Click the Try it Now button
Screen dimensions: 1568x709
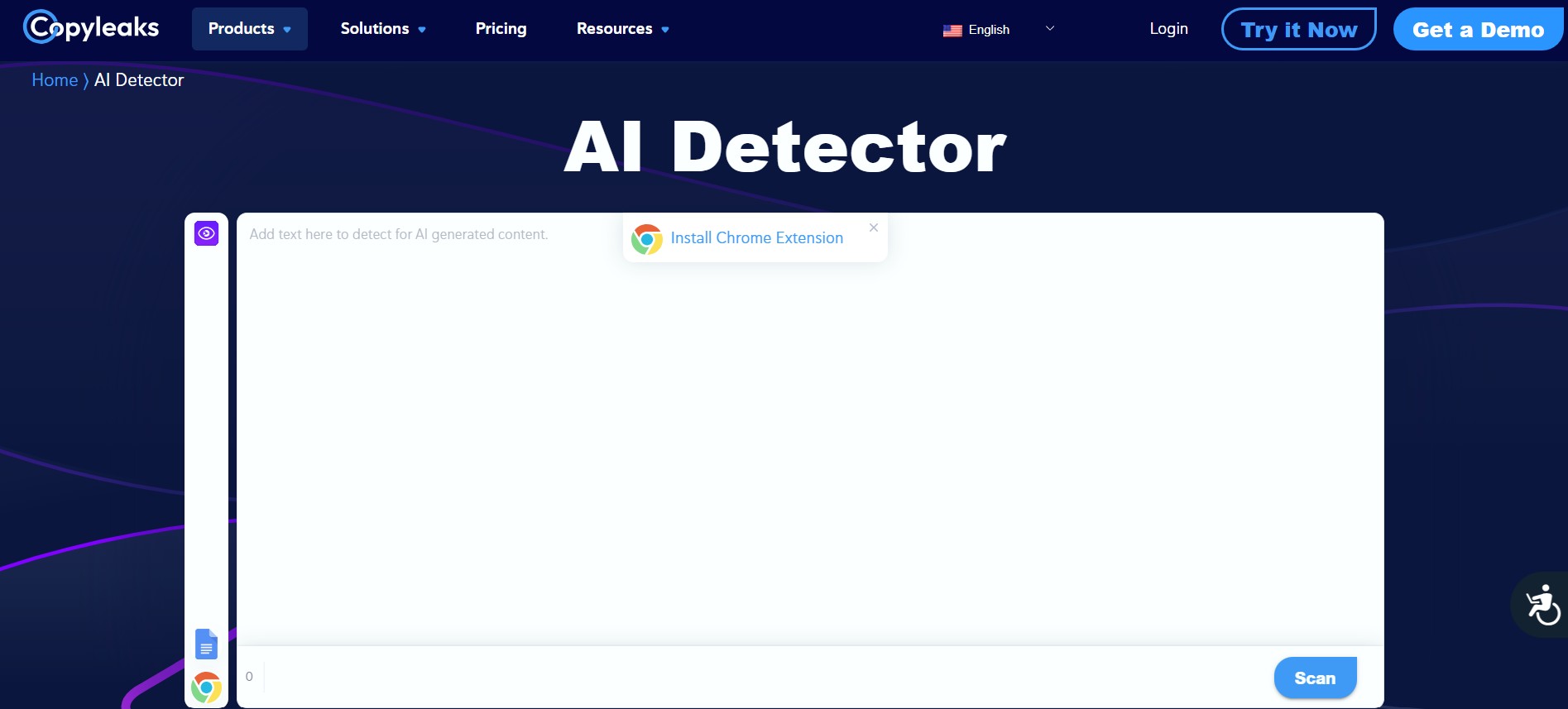[1298, 29]
